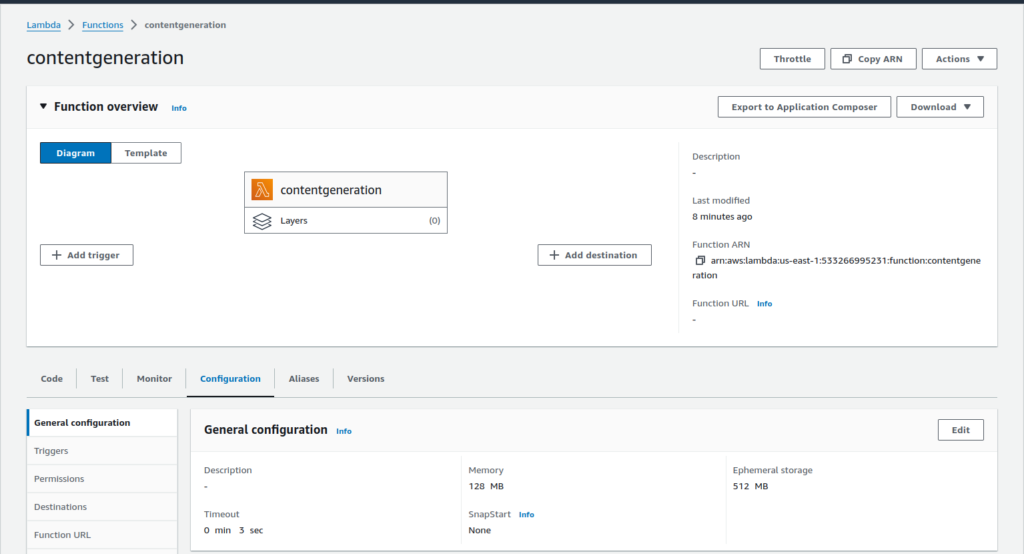Viewport: 1024px width, 554px height.
Task: Click the copy icon in Copy ARN button
Action: tap(847, 59)
